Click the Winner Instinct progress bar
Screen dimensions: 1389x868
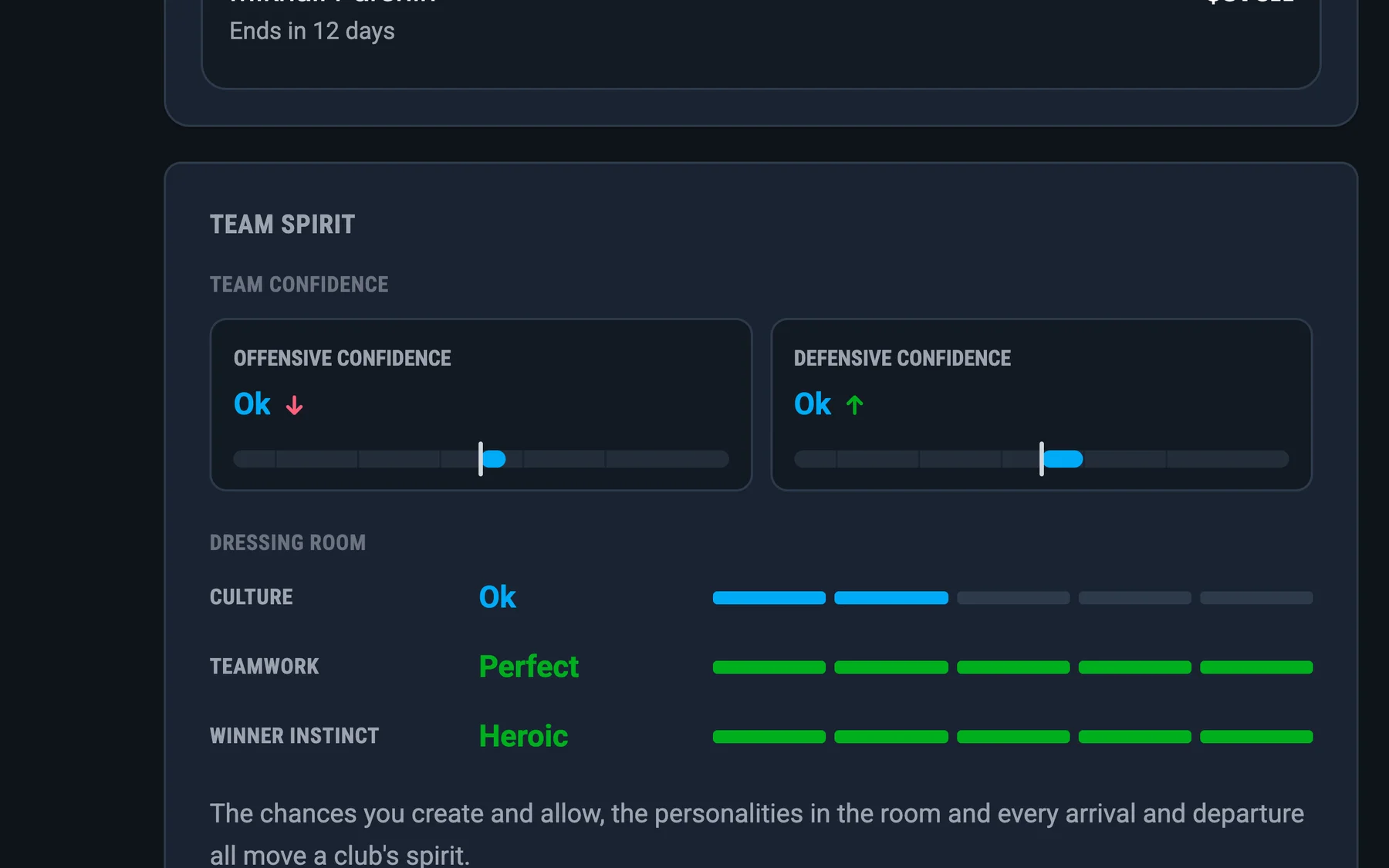[x=1012, y=737]
